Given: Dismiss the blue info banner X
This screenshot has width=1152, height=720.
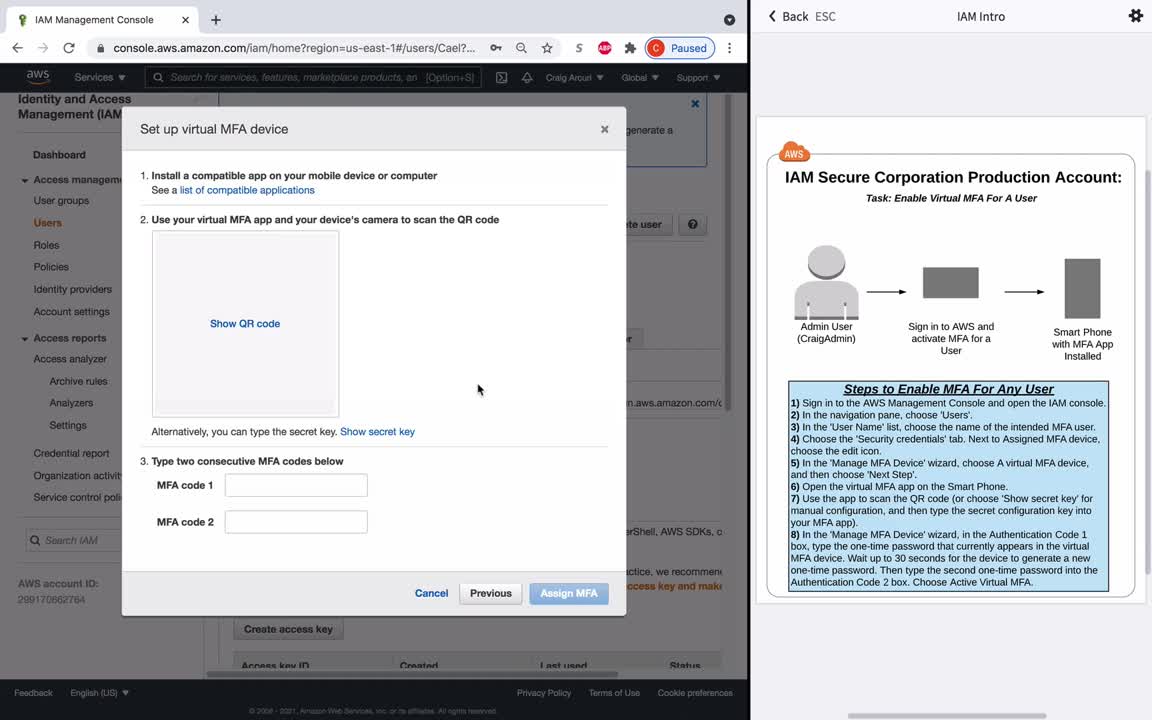Looking at the screenshot, I should point(695,104).
